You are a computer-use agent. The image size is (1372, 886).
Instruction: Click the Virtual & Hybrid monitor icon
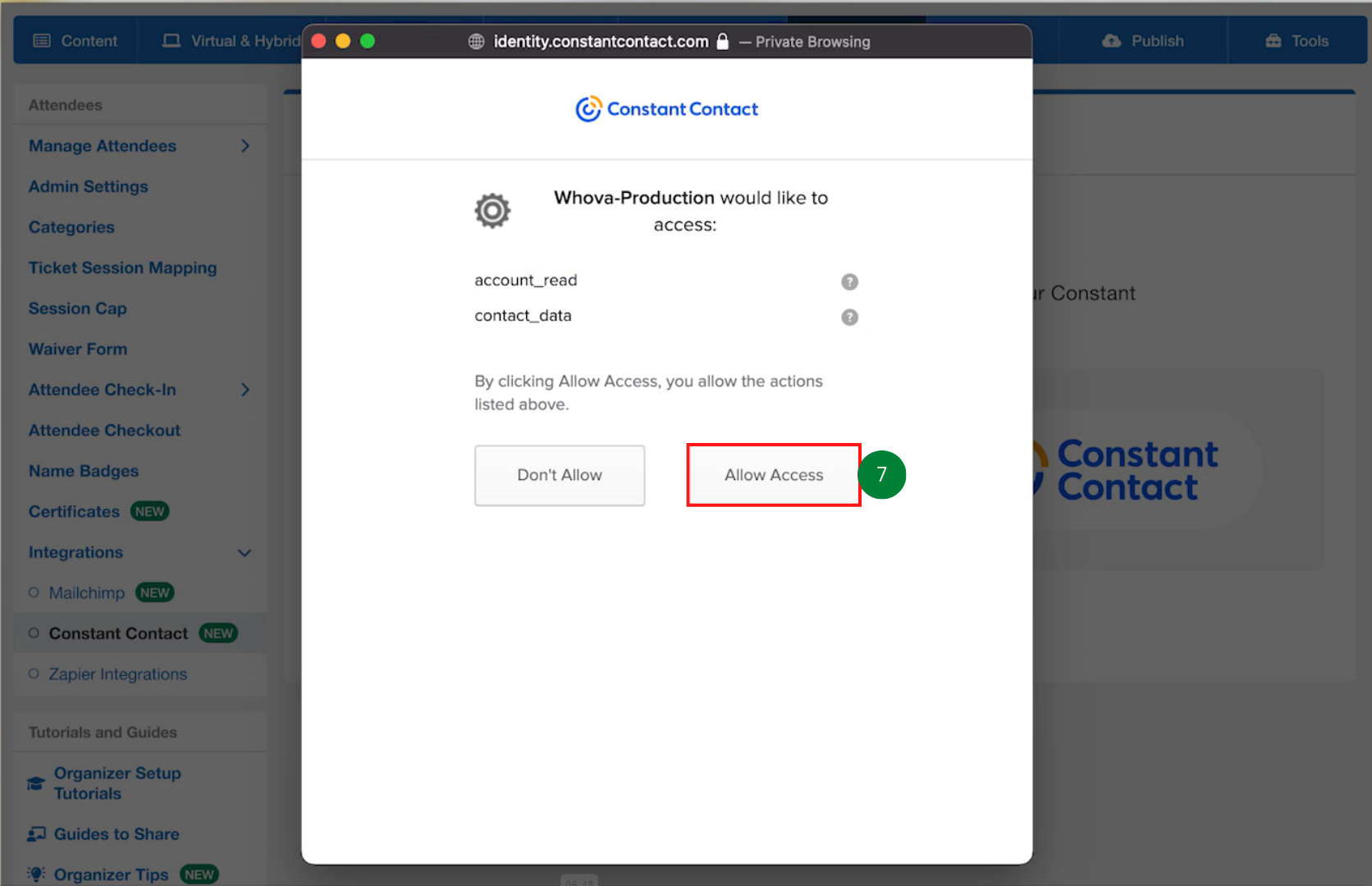click(x=171, y=41)
